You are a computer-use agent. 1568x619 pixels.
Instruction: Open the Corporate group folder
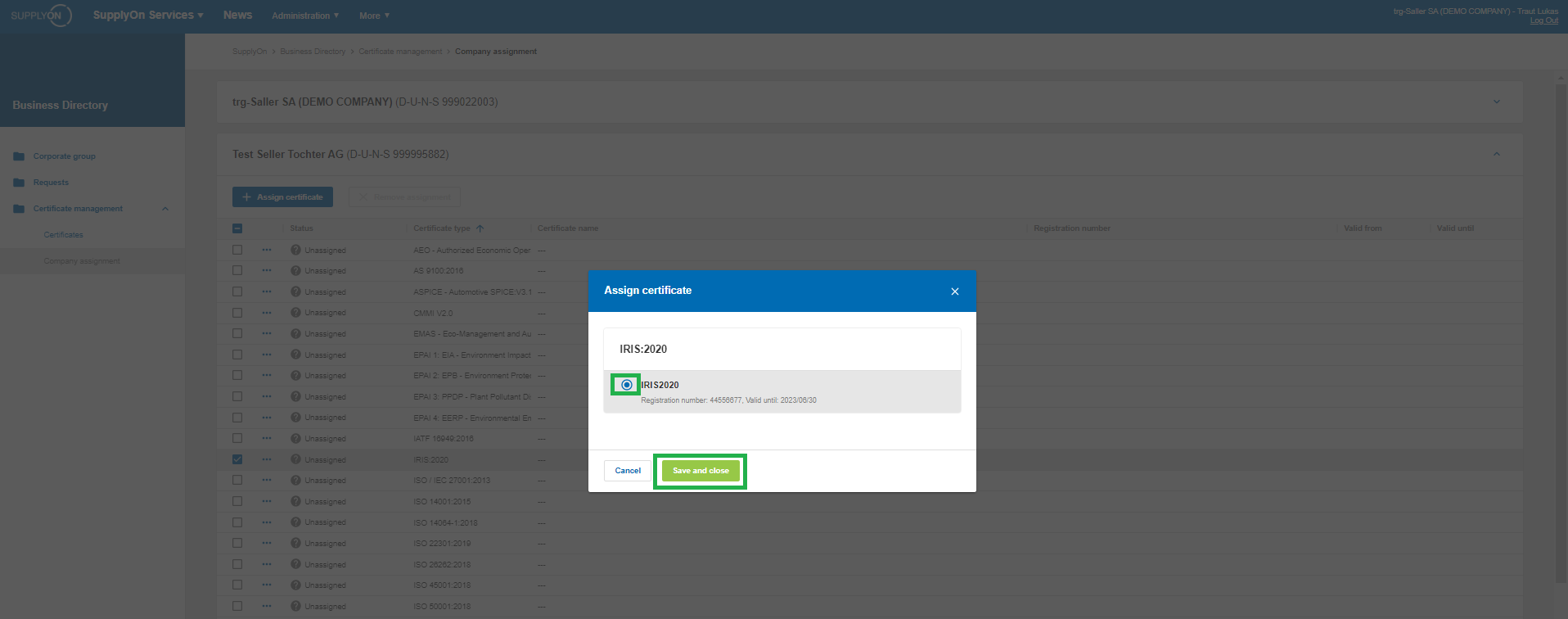coord(64,156)
